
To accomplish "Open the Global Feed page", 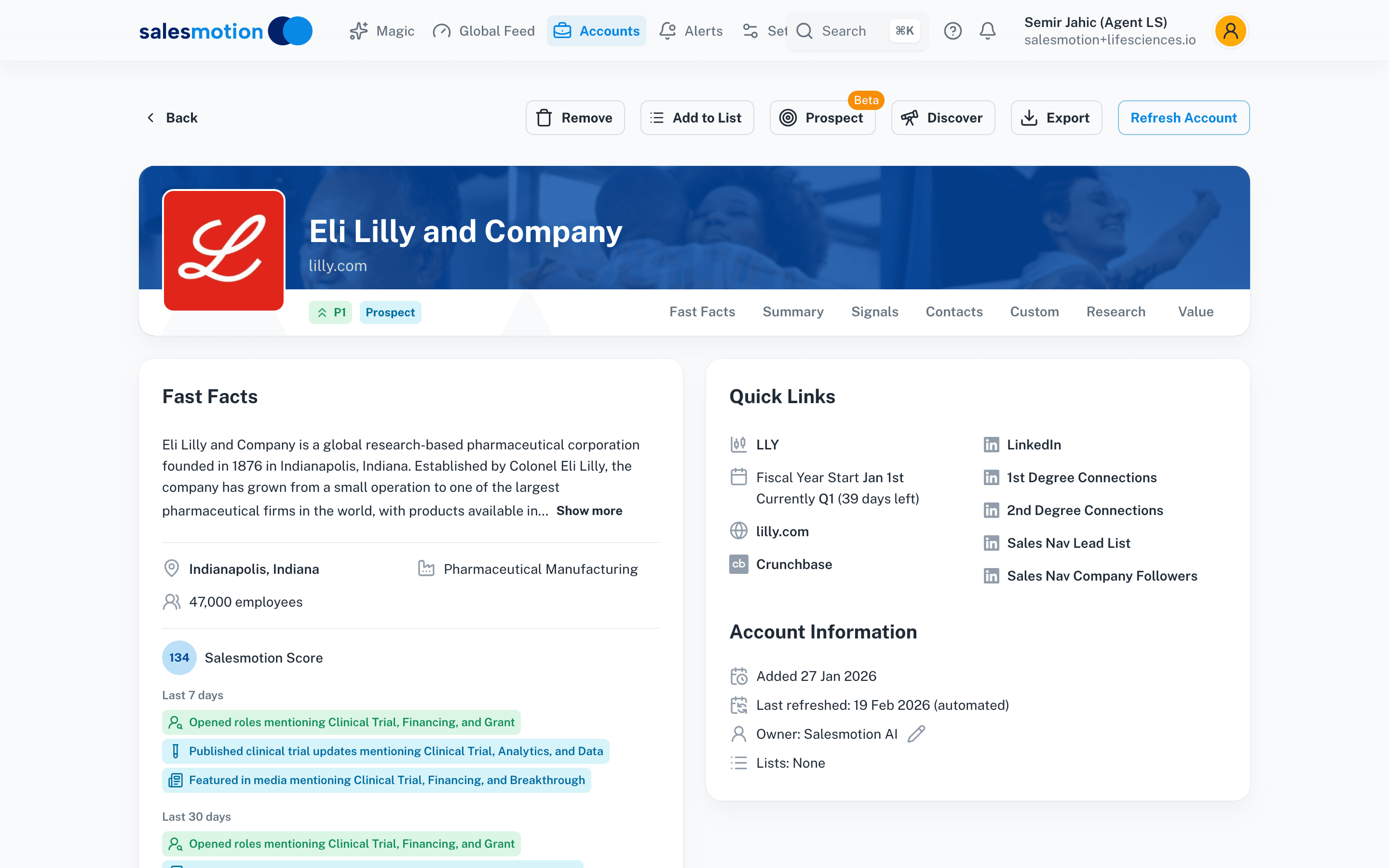I will point(483,31).
